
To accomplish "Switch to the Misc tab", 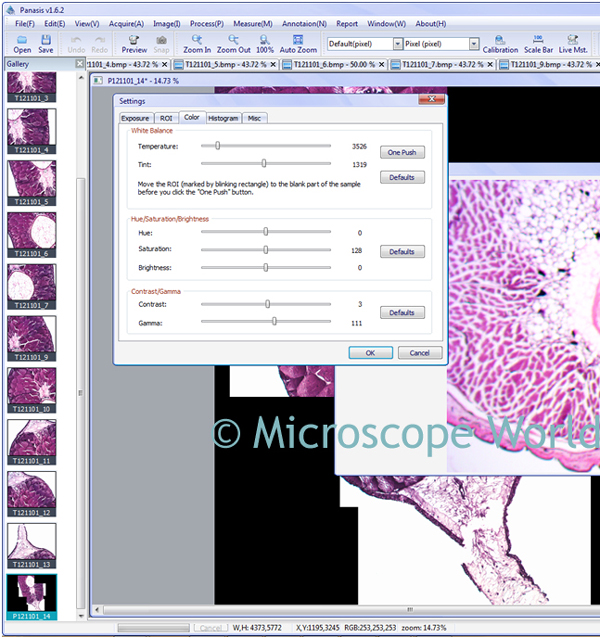I will (x=254, y=118).
